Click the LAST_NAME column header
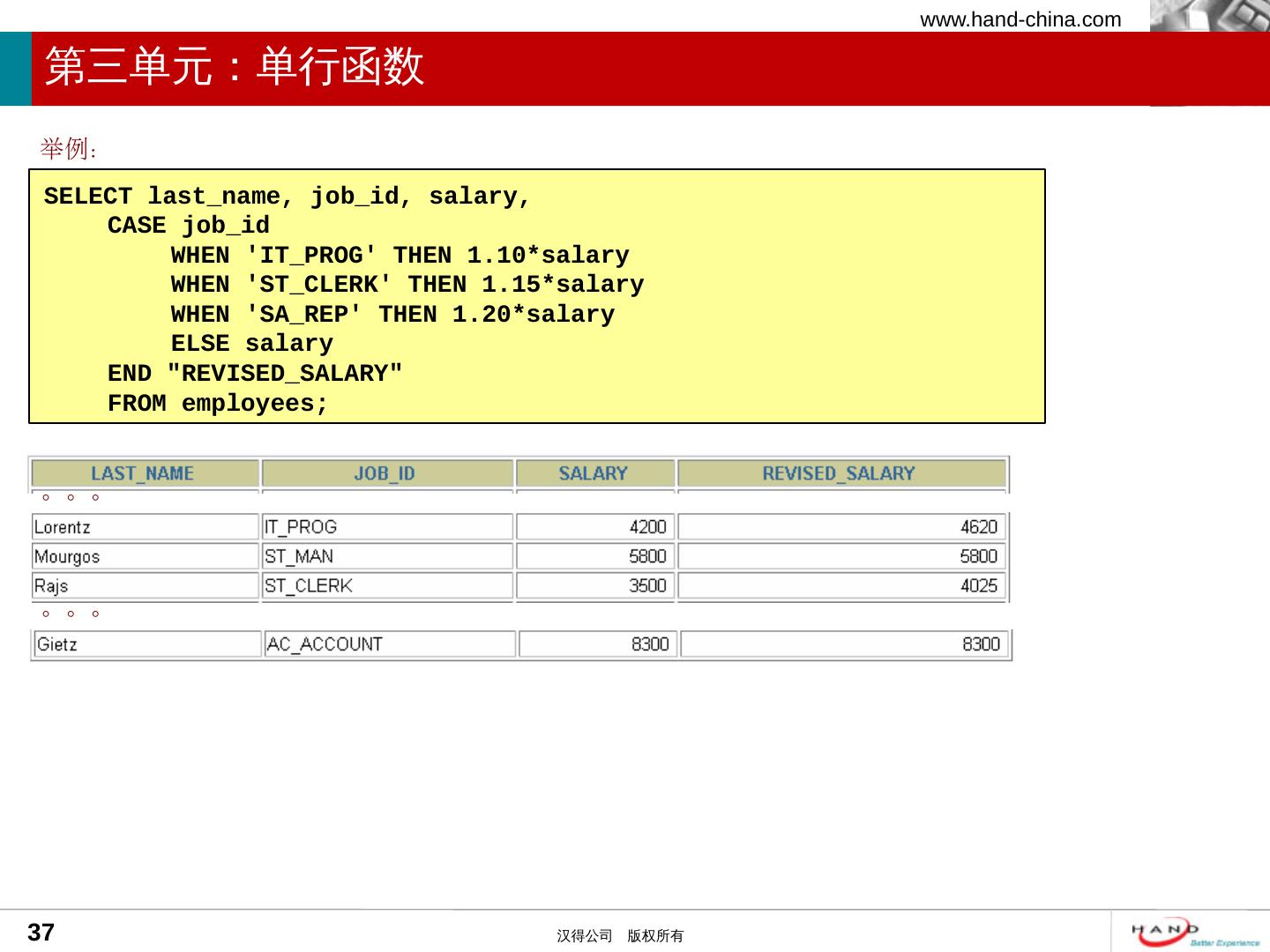 143,473
